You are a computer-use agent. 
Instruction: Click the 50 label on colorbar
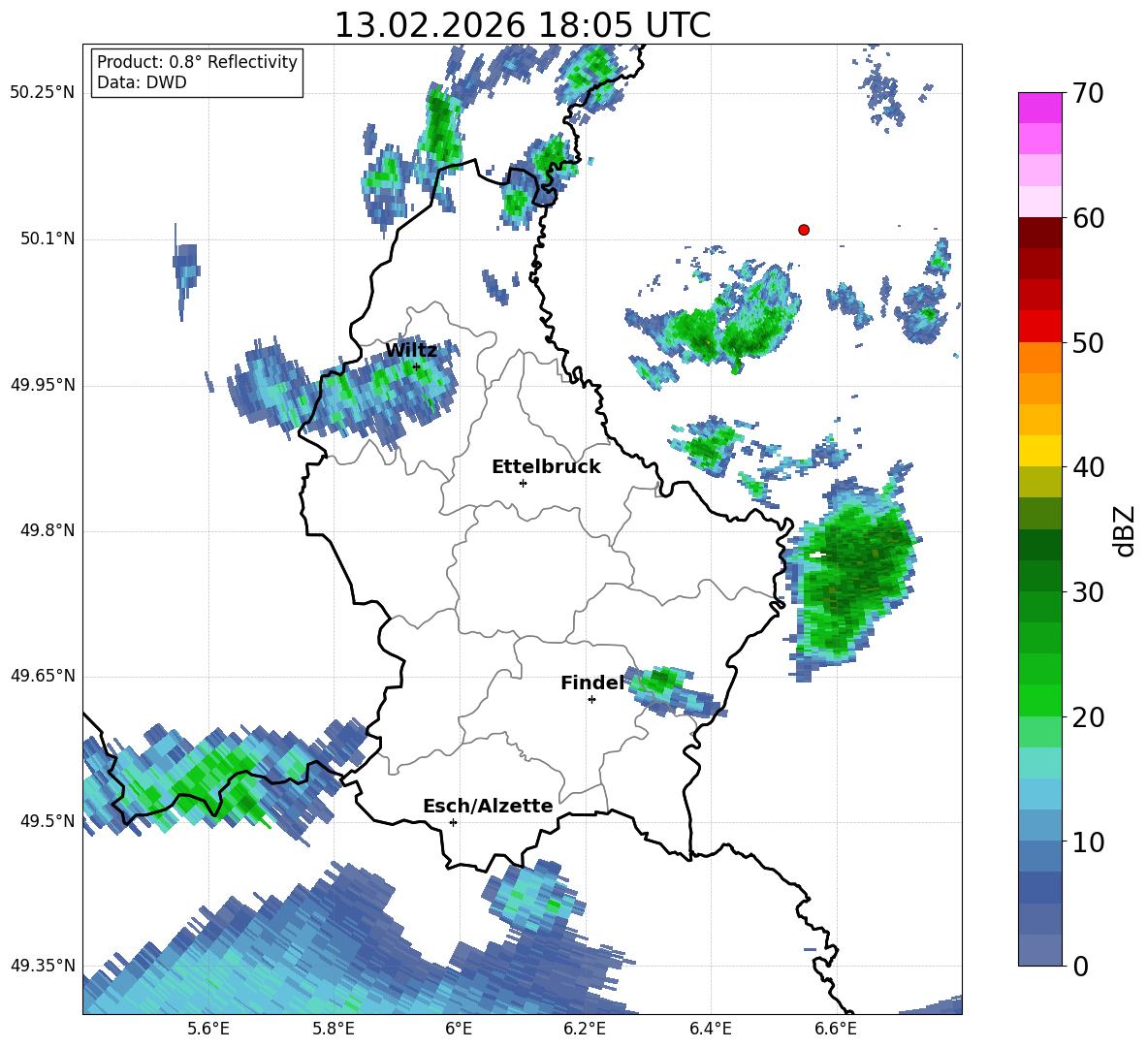[x=1088, y=342]
